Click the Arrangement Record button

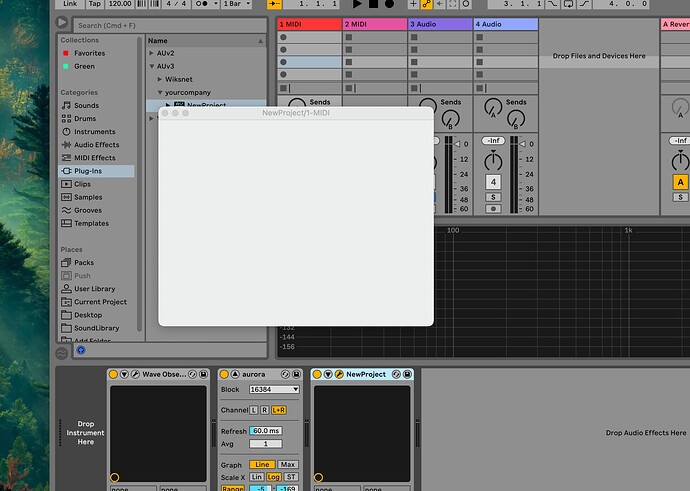tap(389, 4)
